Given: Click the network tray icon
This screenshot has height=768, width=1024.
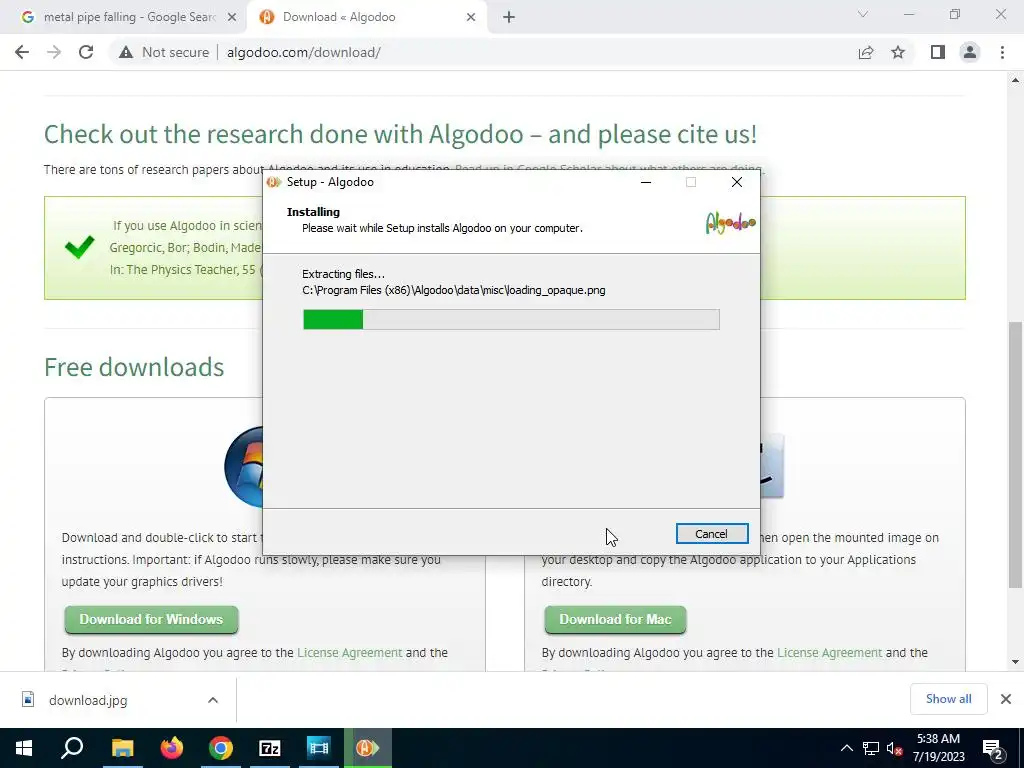Looking at the screenshot, I should (x=871, y=748).
